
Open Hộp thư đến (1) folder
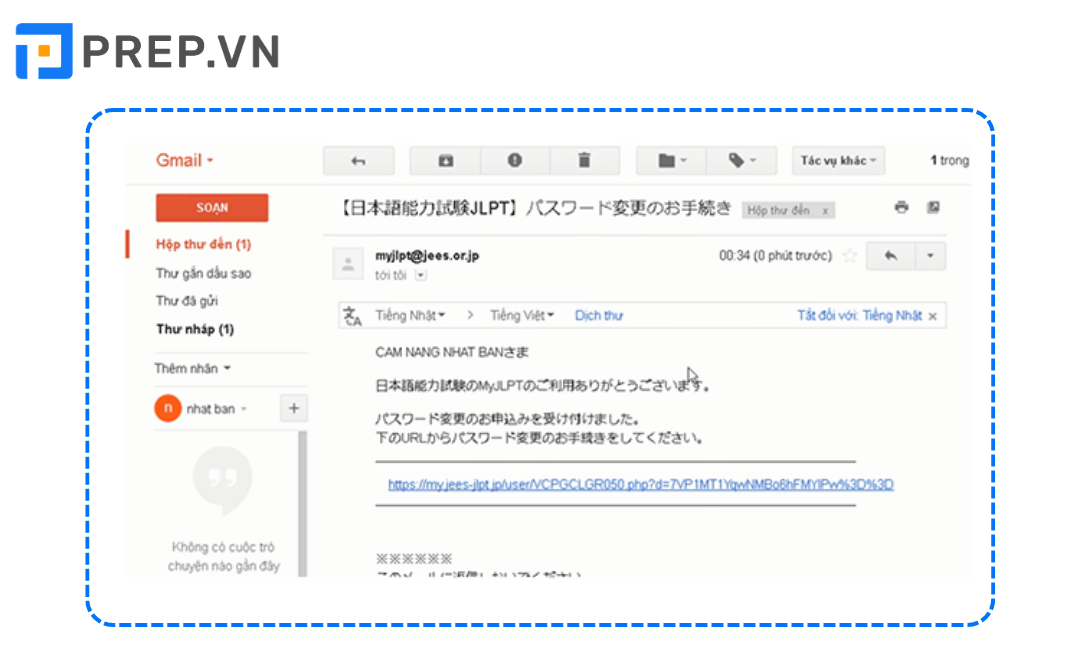203,244
